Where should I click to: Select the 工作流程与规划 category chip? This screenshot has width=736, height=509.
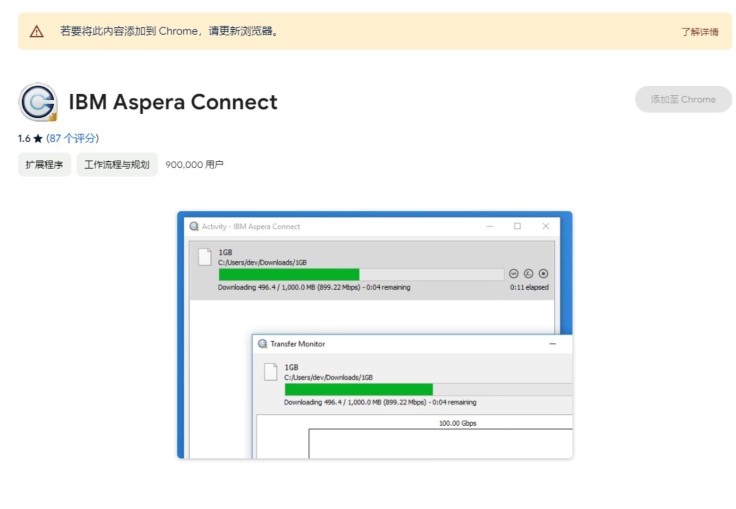coord(117,164)
